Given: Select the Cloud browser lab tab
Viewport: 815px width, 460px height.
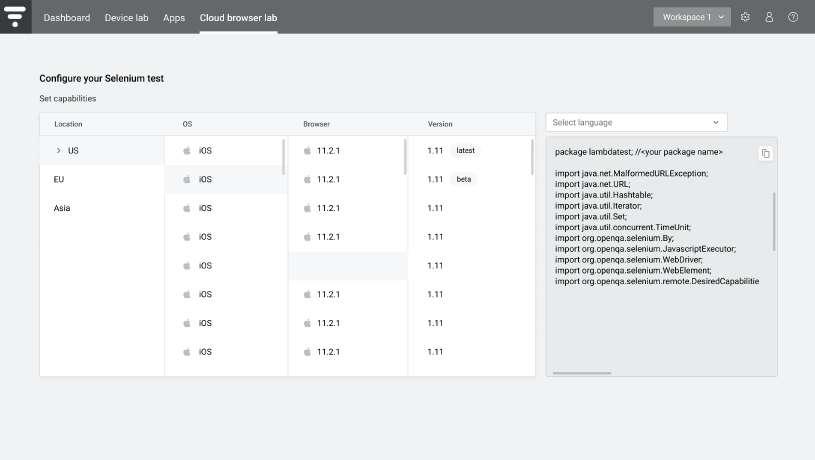Looking at the screenshot, I should pos(239,18).
